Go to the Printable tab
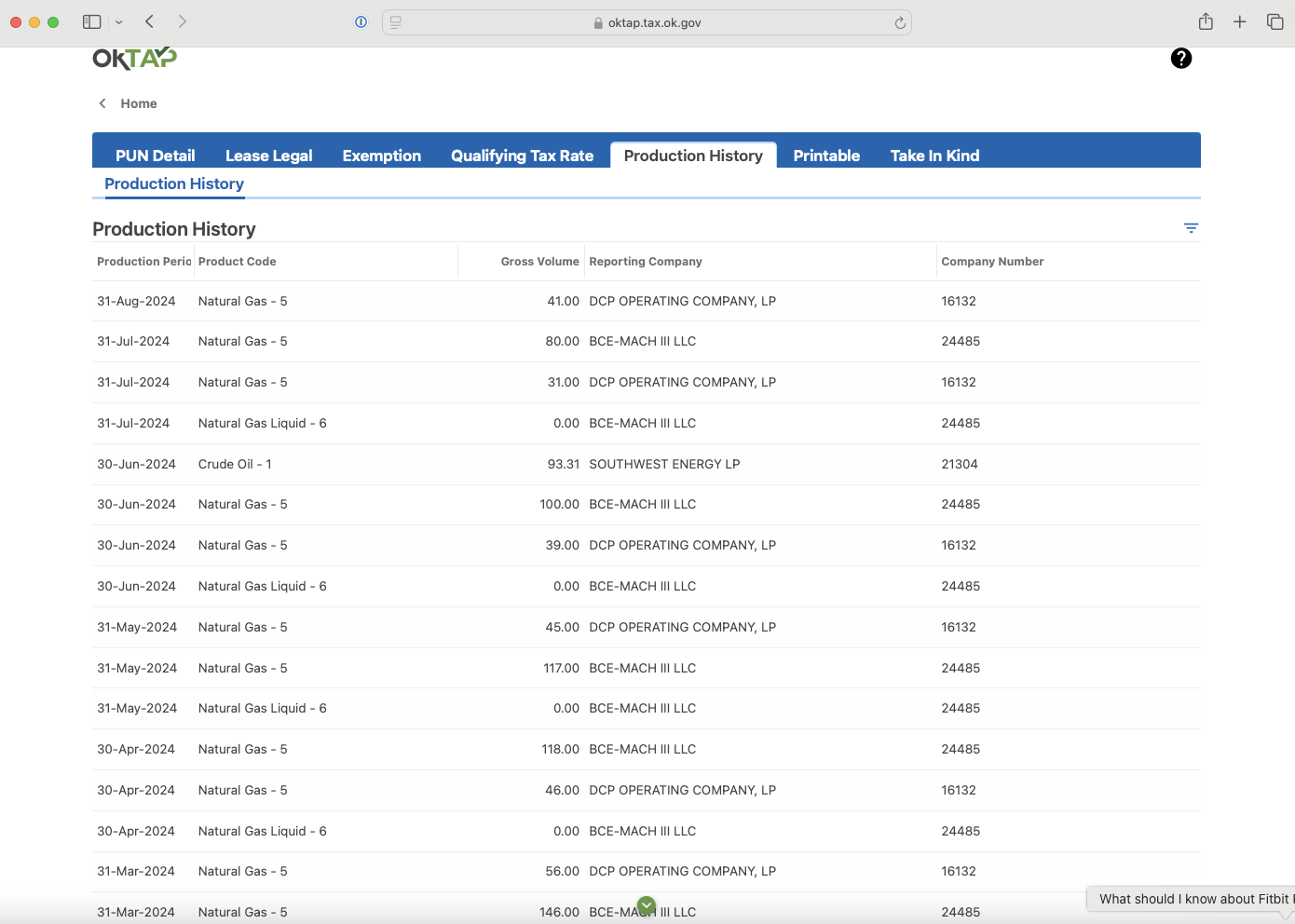This screenshot has width=1295, height=924. click(826, 156)
